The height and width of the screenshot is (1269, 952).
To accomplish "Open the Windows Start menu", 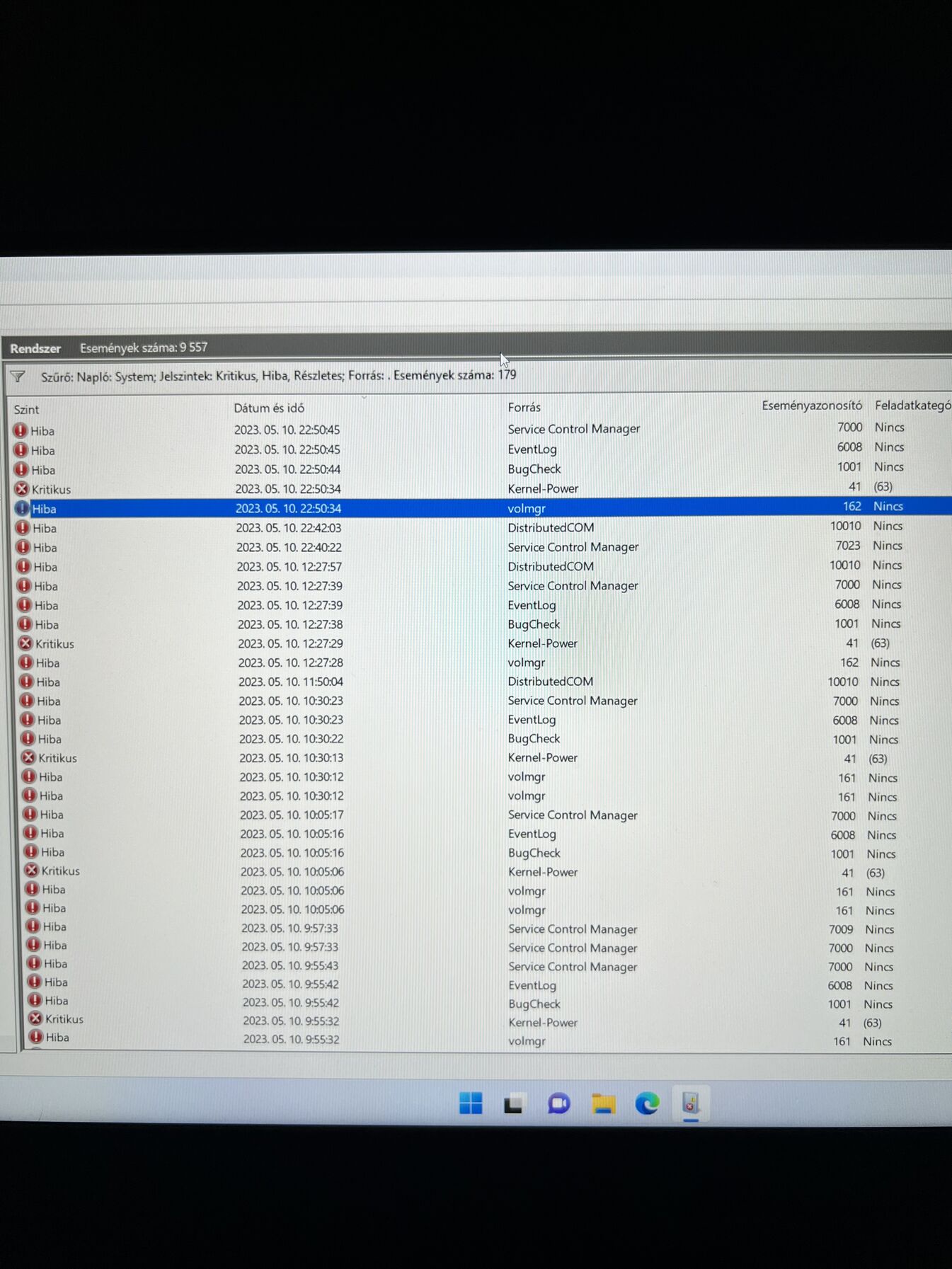I will [471, 1103].
